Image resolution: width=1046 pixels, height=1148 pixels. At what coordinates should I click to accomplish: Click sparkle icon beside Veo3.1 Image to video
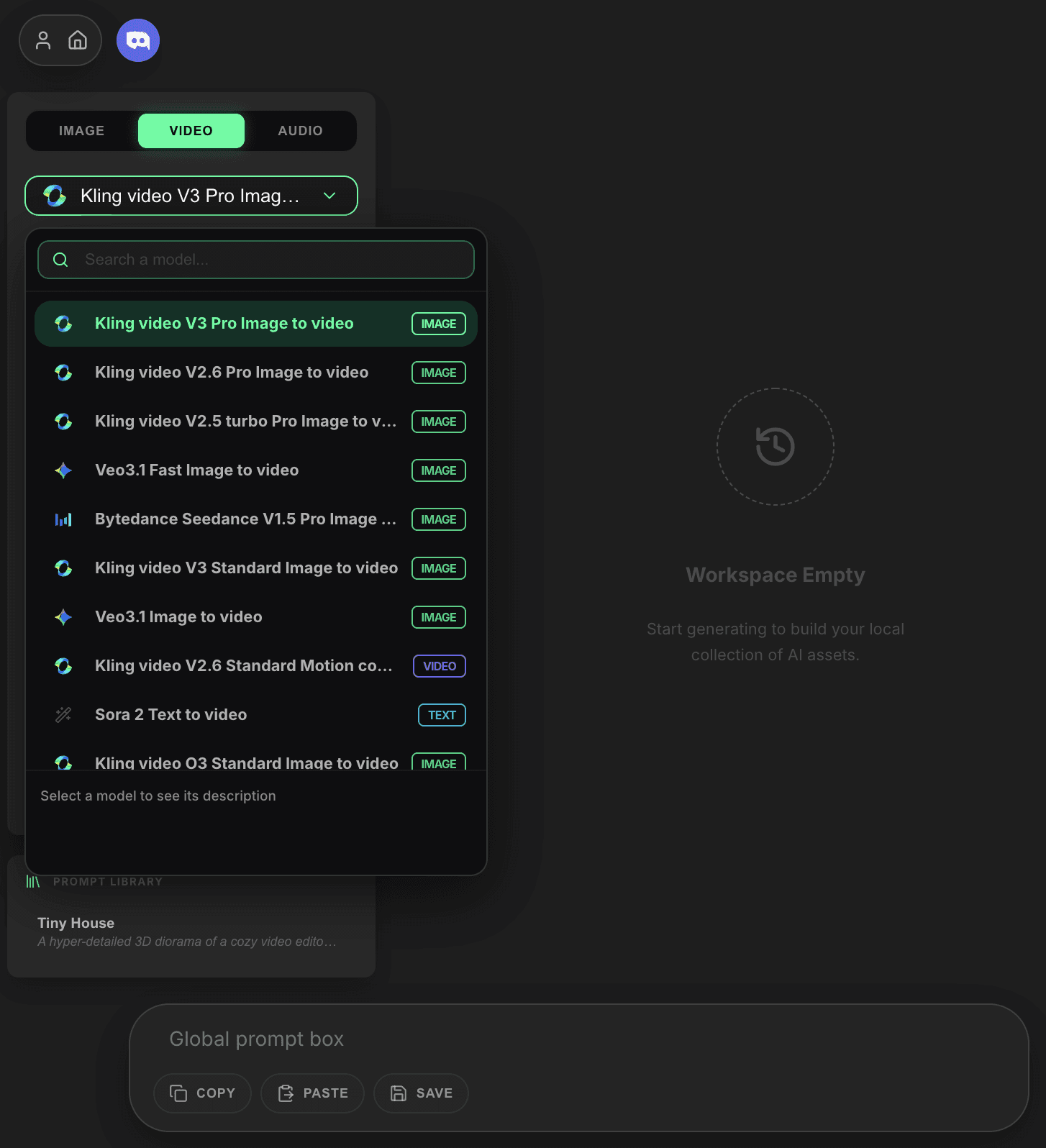(63, 617)
